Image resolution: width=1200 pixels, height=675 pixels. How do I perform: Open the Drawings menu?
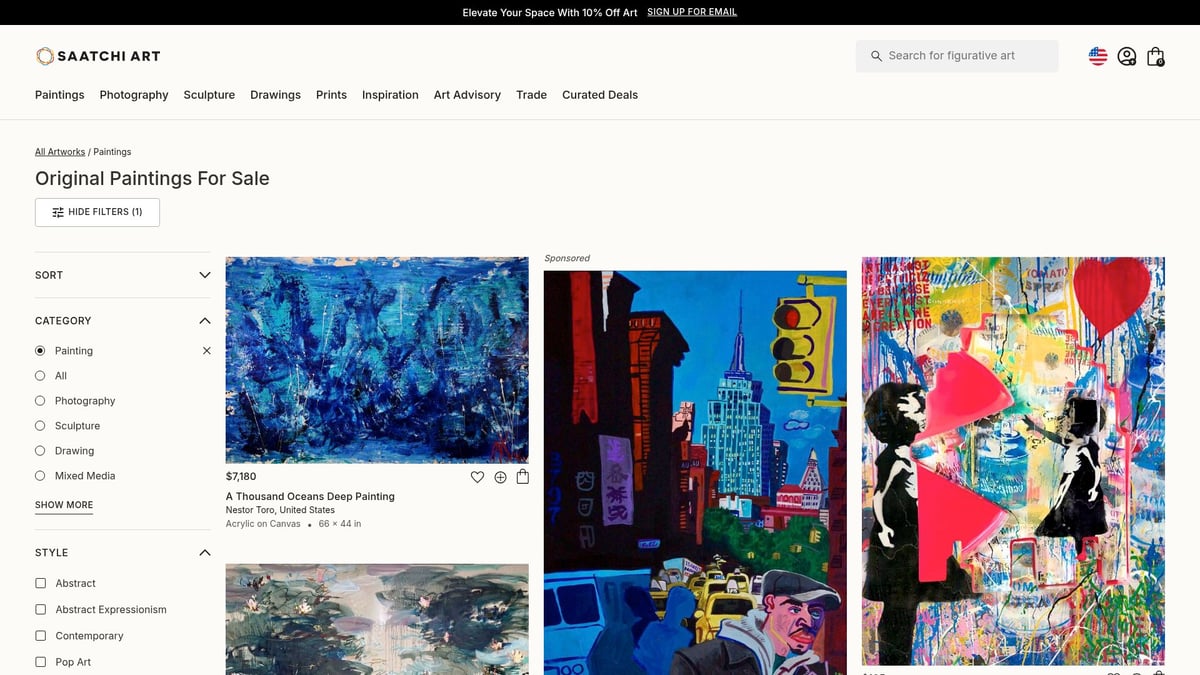click(275, 95)
